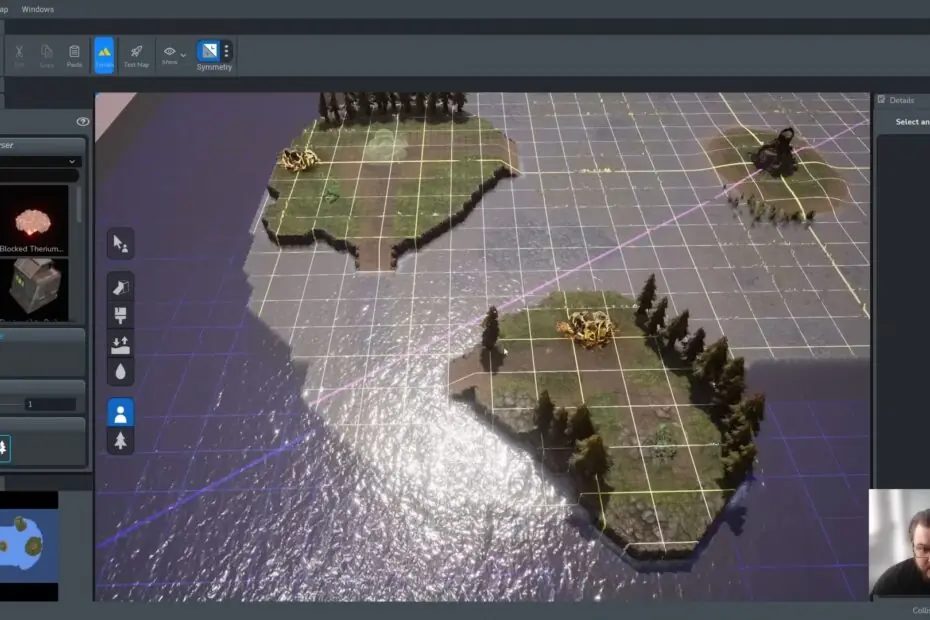Open Symmetry options three-dot menu
The height and width of the screenshot is (620, 930).
click(x=227, y=51)
